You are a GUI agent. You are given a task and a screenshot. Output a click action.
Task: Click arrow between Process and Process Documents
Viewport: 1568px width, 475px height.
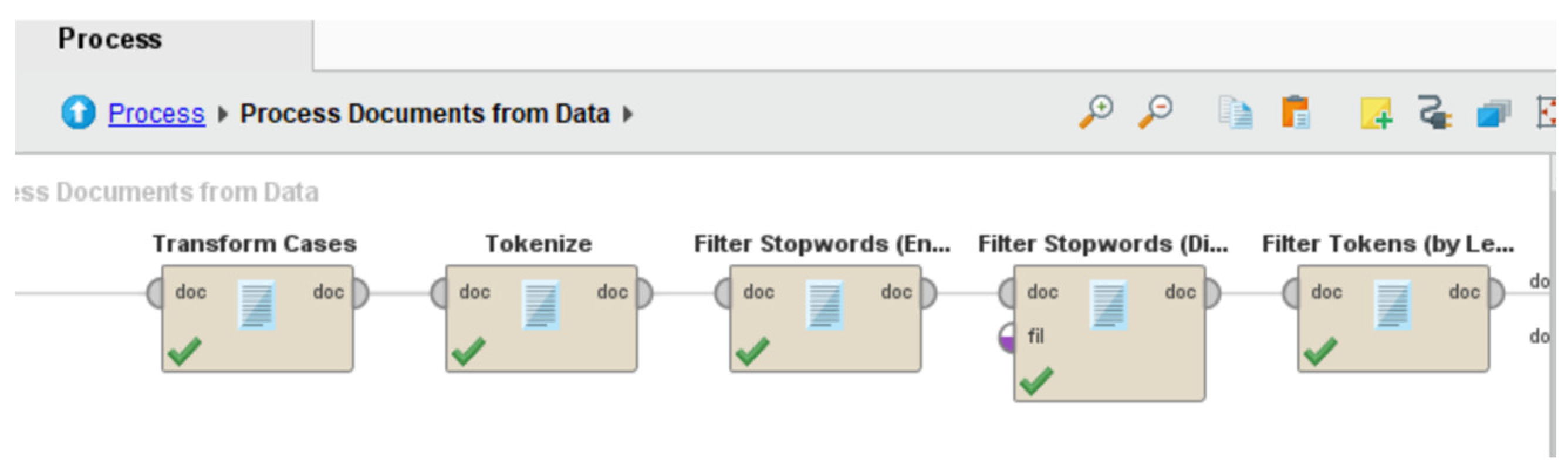coord(223,114)
